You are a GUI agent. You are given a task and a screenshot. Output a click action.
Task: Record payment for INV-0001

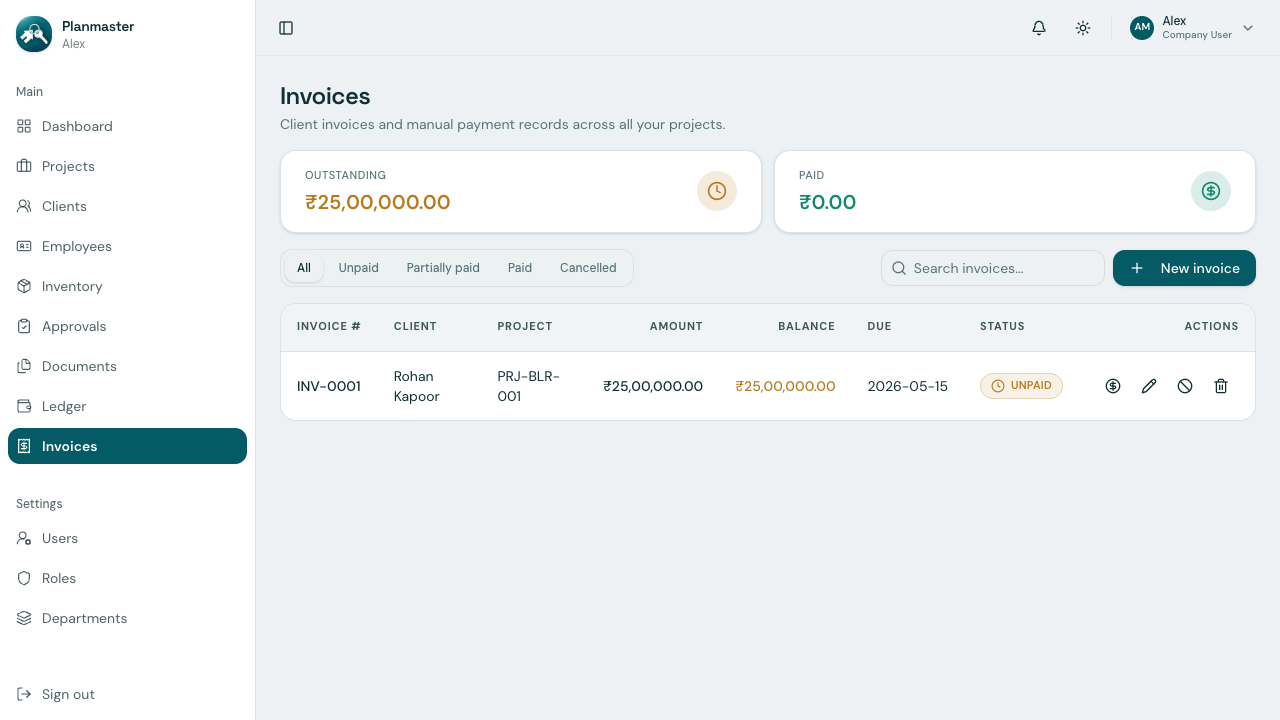pos(1113,386)
